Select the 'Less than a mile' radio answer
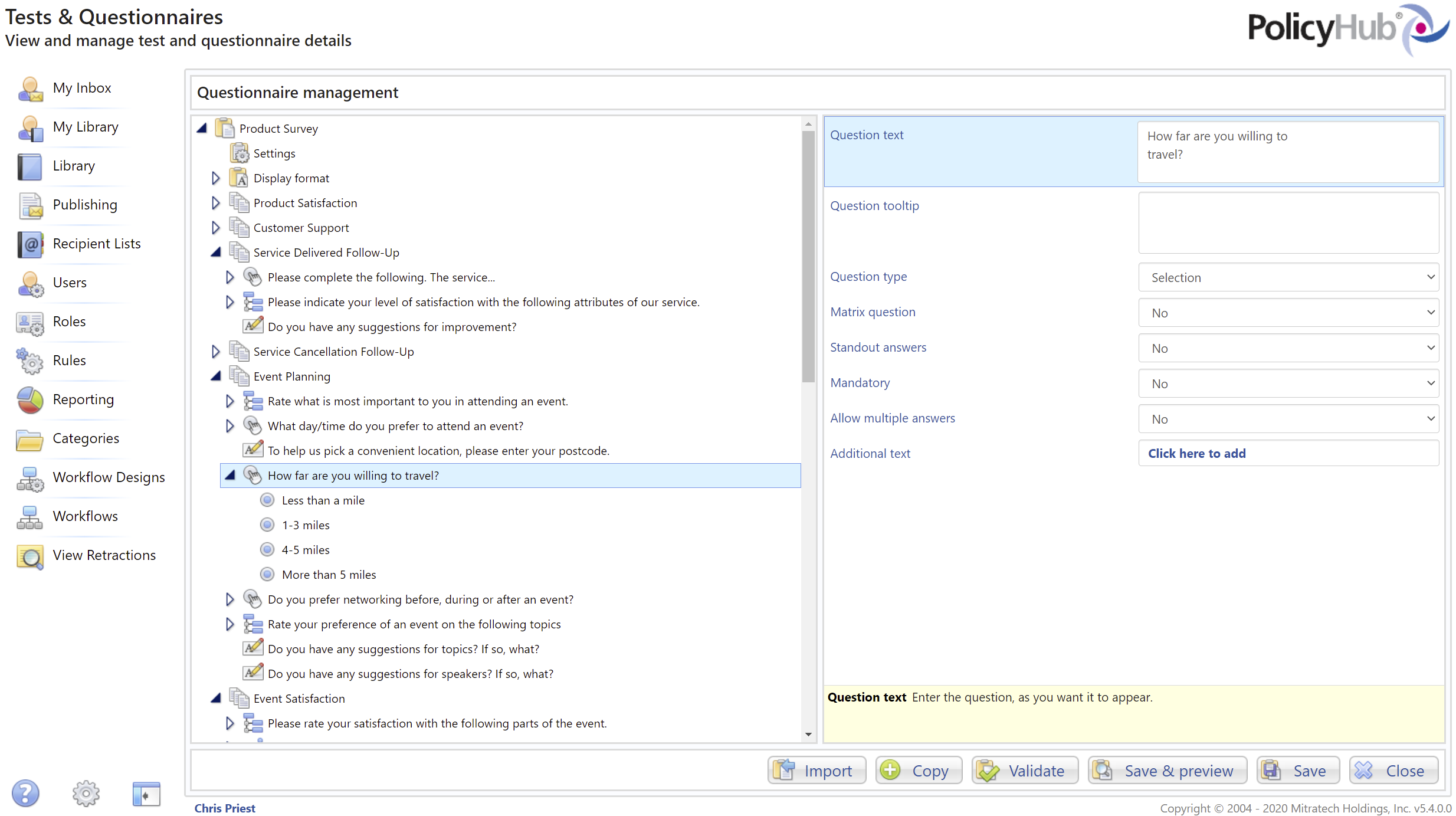 pos(267,500)
